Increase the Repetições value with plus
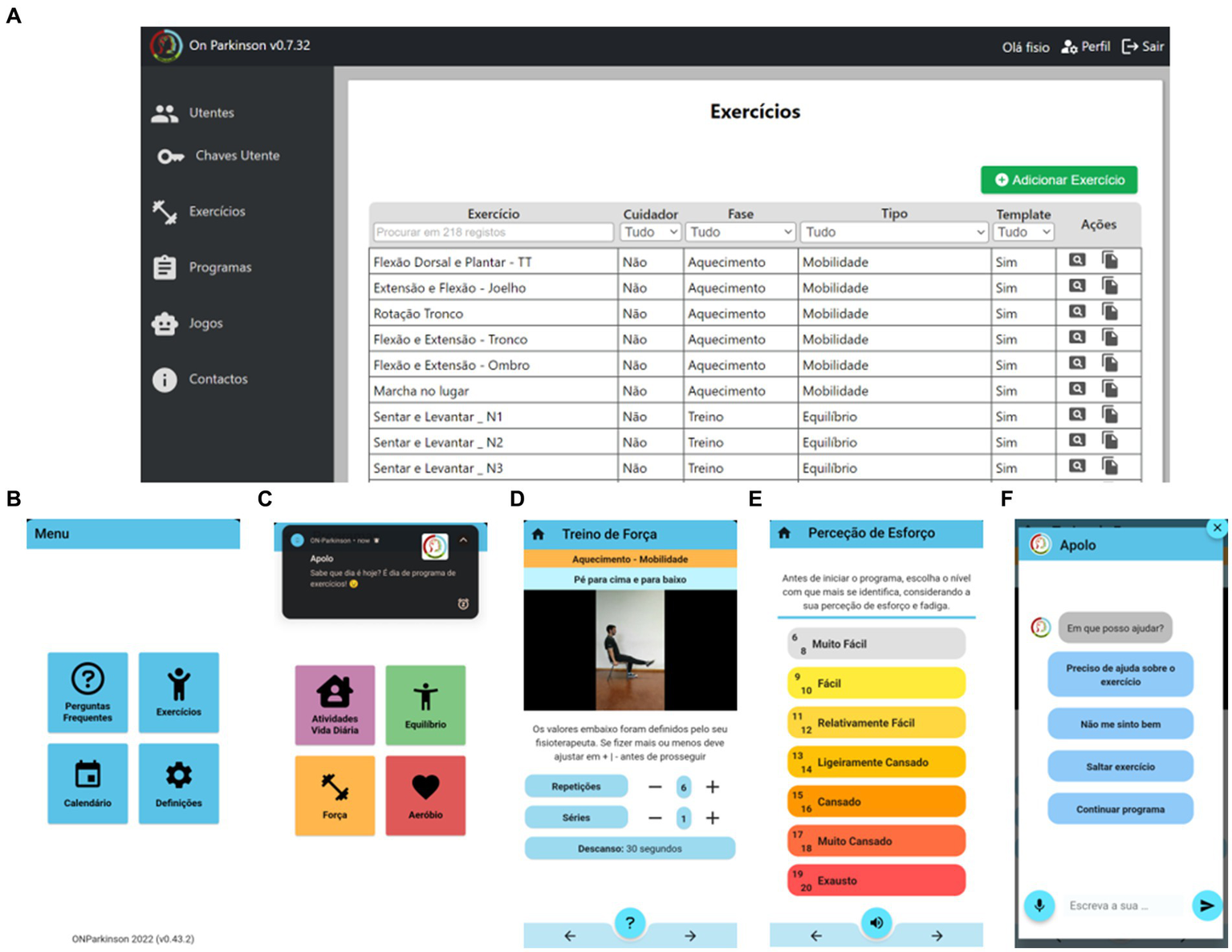Viewport: 1232px width, 952px height. tap(712, 787)
